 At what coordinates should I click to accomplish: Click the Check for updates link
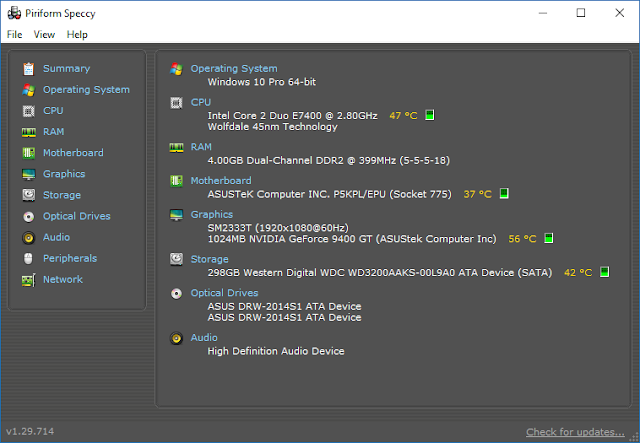pyautogui.click(x=575, y=432)
